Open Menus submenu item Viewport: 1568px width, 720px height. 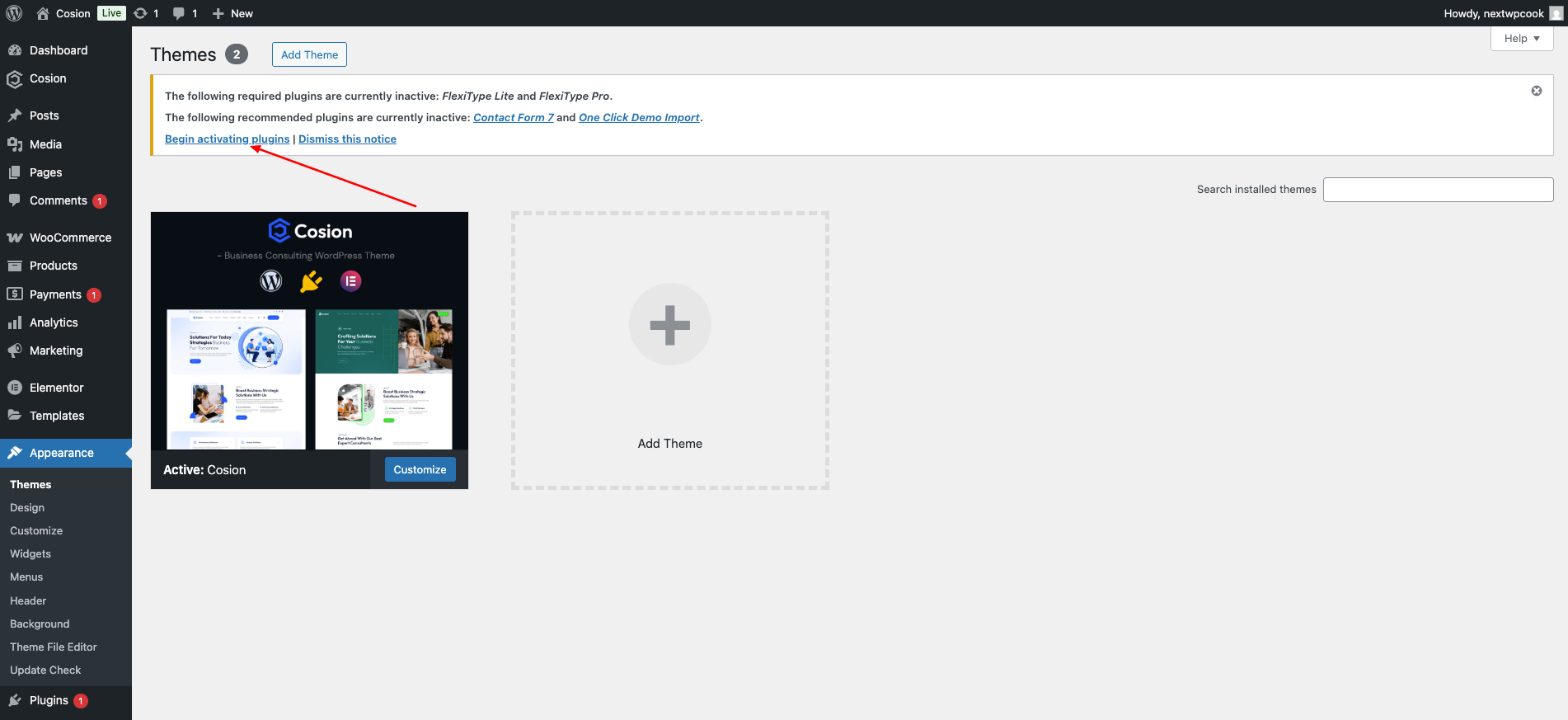26,576
